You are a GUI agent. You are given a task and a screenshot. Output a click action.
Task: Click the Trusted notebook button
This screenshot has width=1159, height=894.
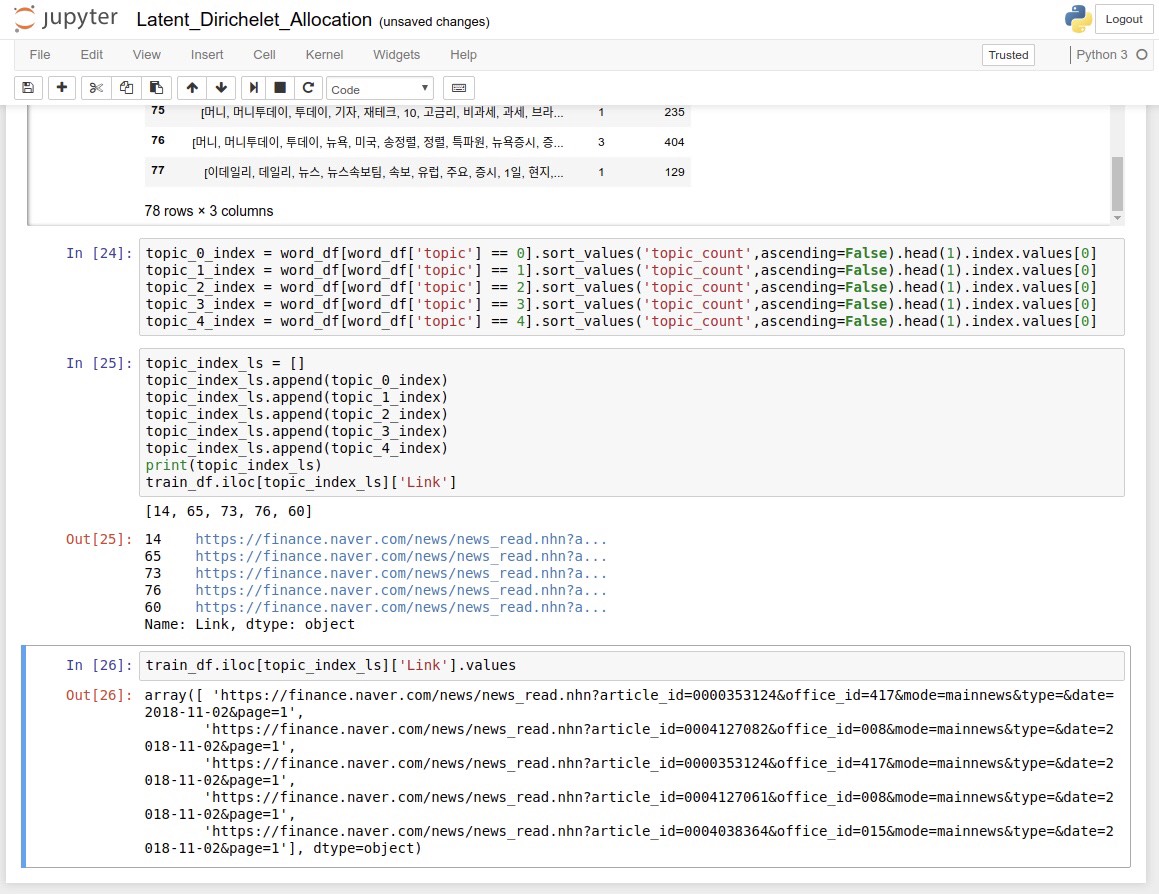pyautogui.click(x=1008, y=55)
